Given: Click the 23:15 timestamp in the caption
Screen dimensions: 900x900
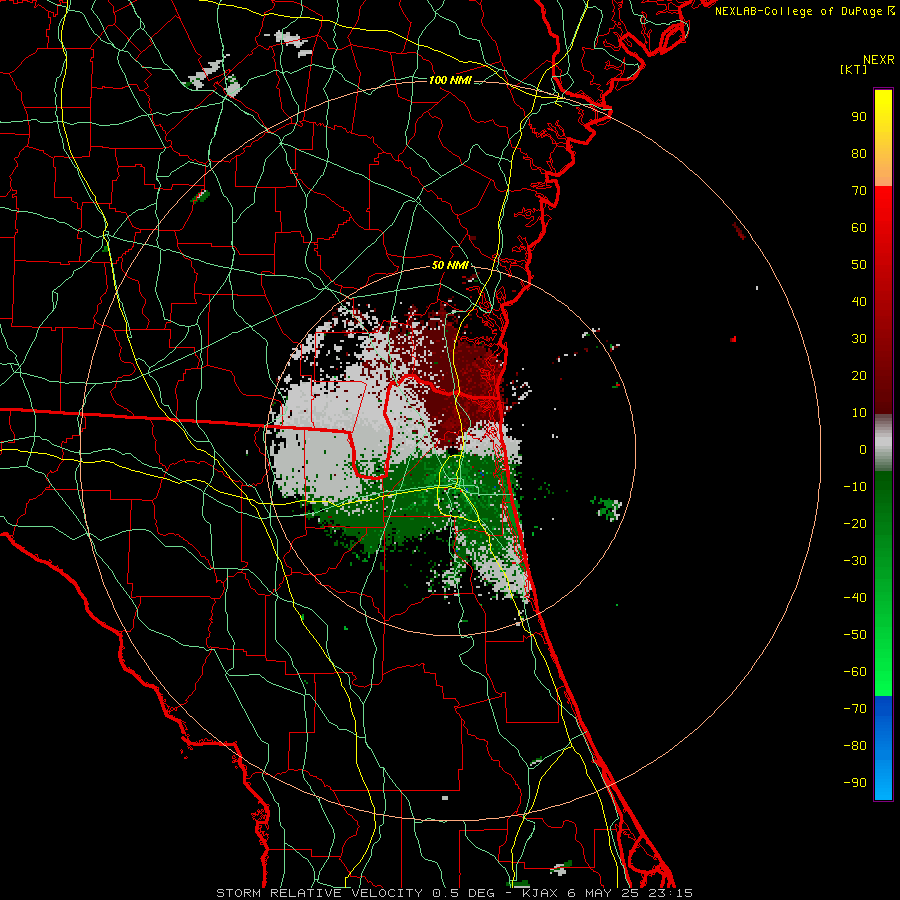Looking at the screenshot, I should point(670,893).
